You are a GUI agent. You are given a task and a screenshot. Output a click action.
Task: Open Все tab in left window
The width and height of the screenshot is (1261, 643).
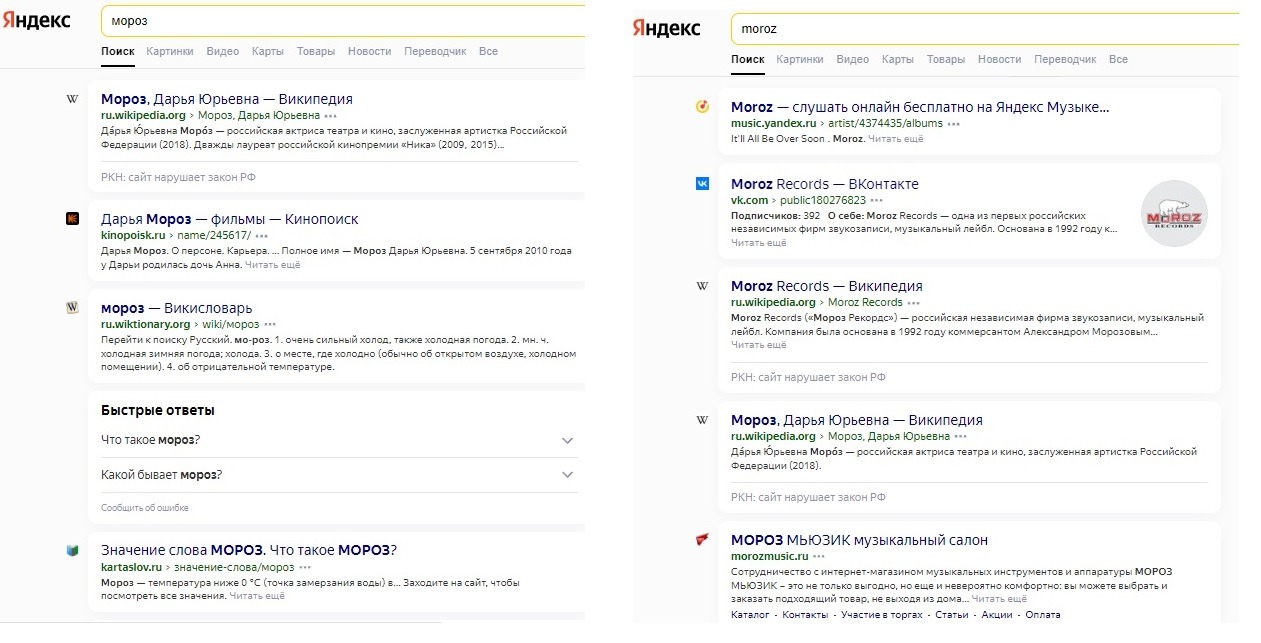488,51
